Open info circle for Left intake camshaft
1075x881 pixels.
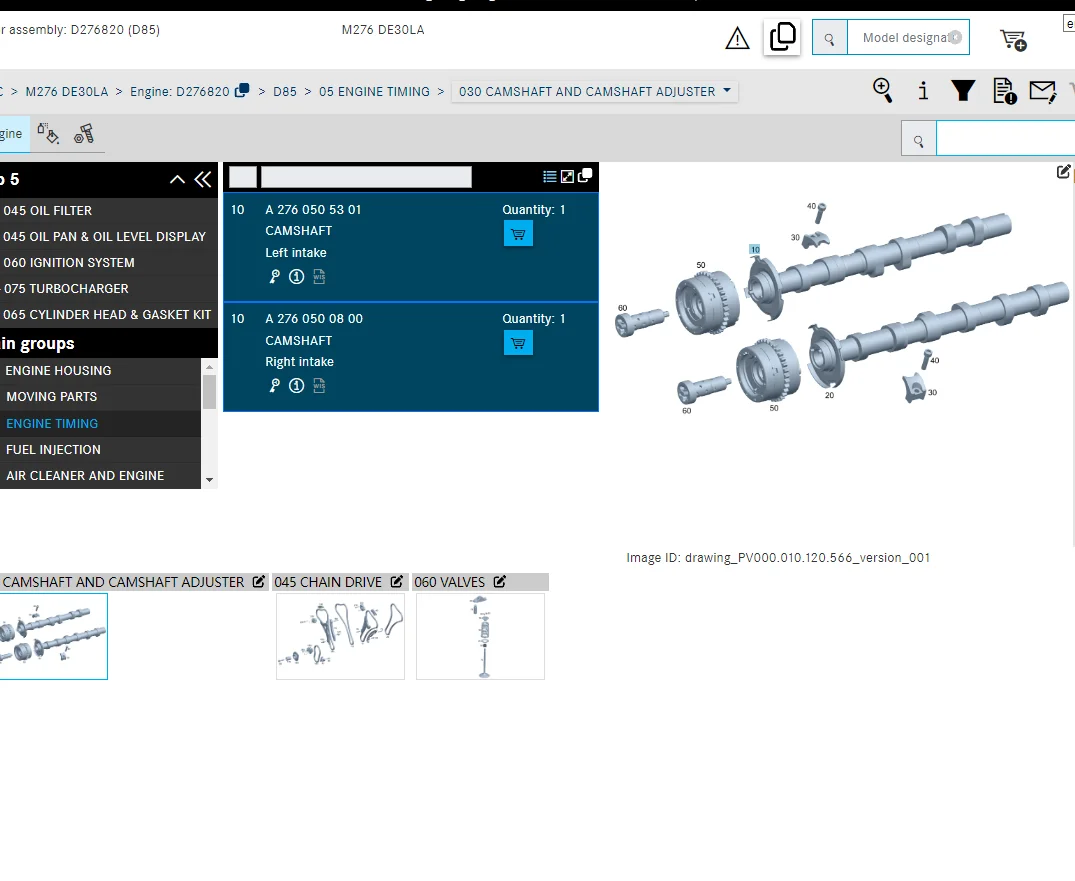point(296,276)
